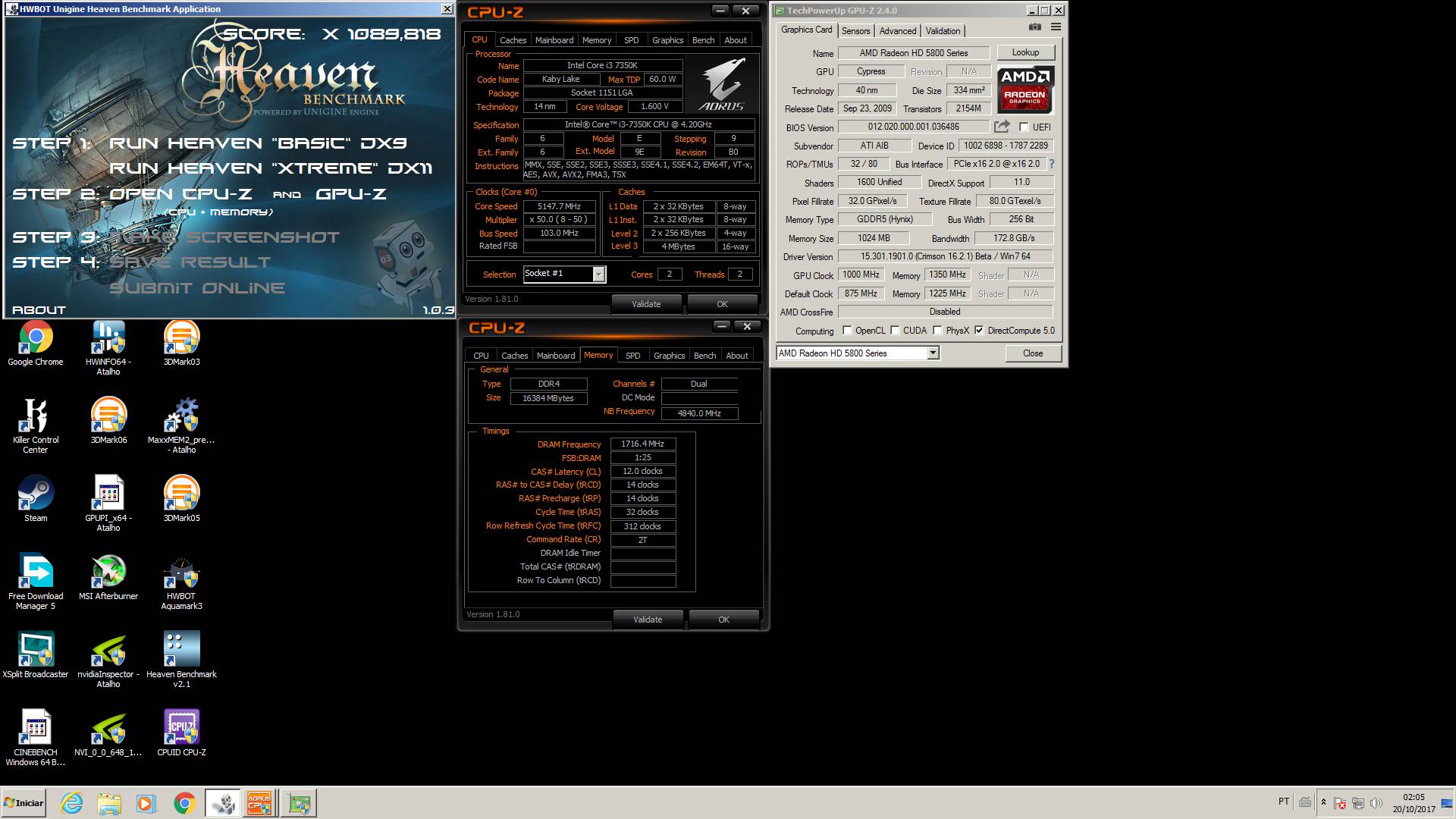Open Iniciar start menu button
Image resolution: width=1456 pixels, height=819 pixels.
point(24,803)
